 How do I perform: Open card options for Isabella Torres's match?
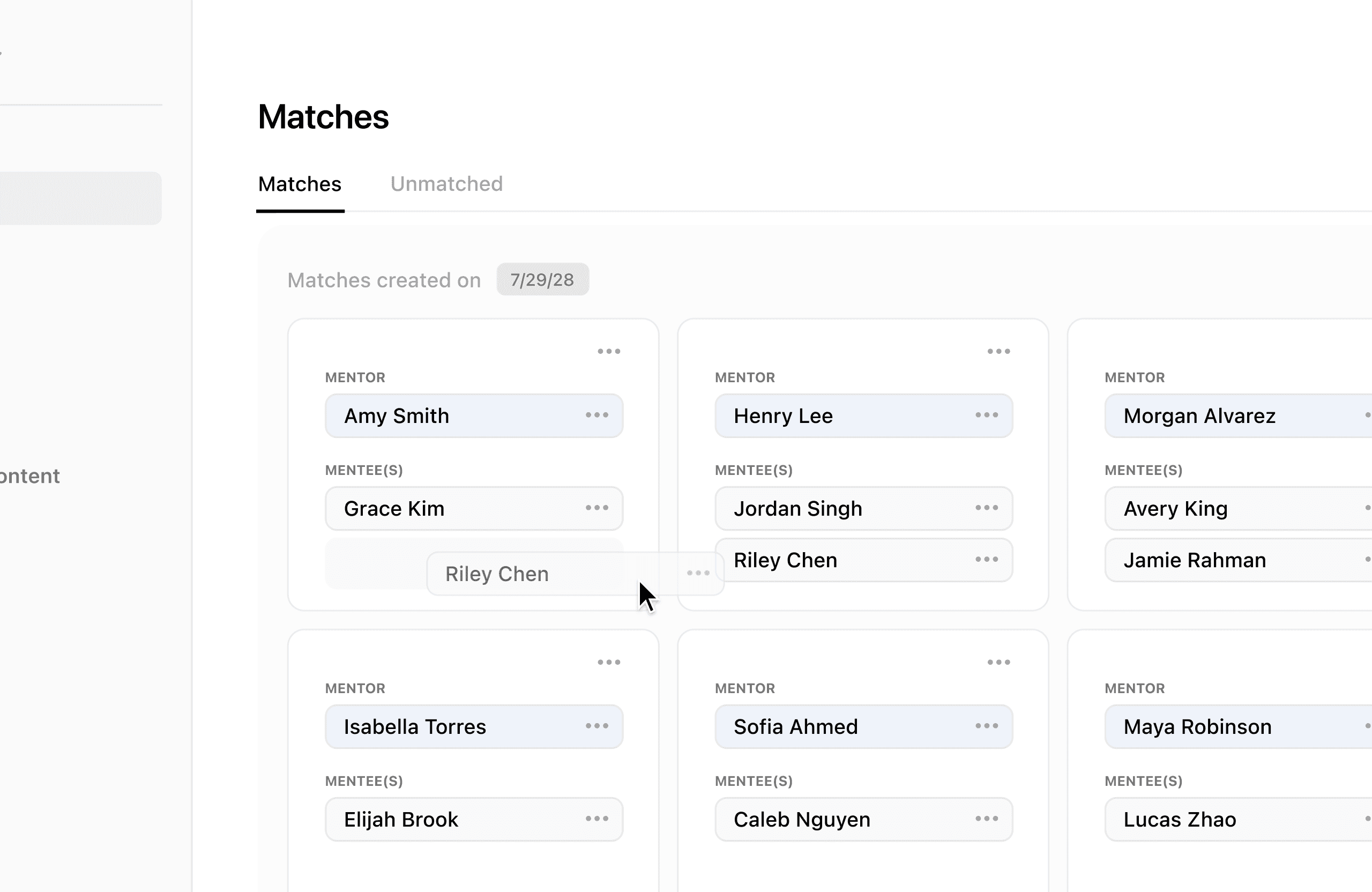coord(609,662)
